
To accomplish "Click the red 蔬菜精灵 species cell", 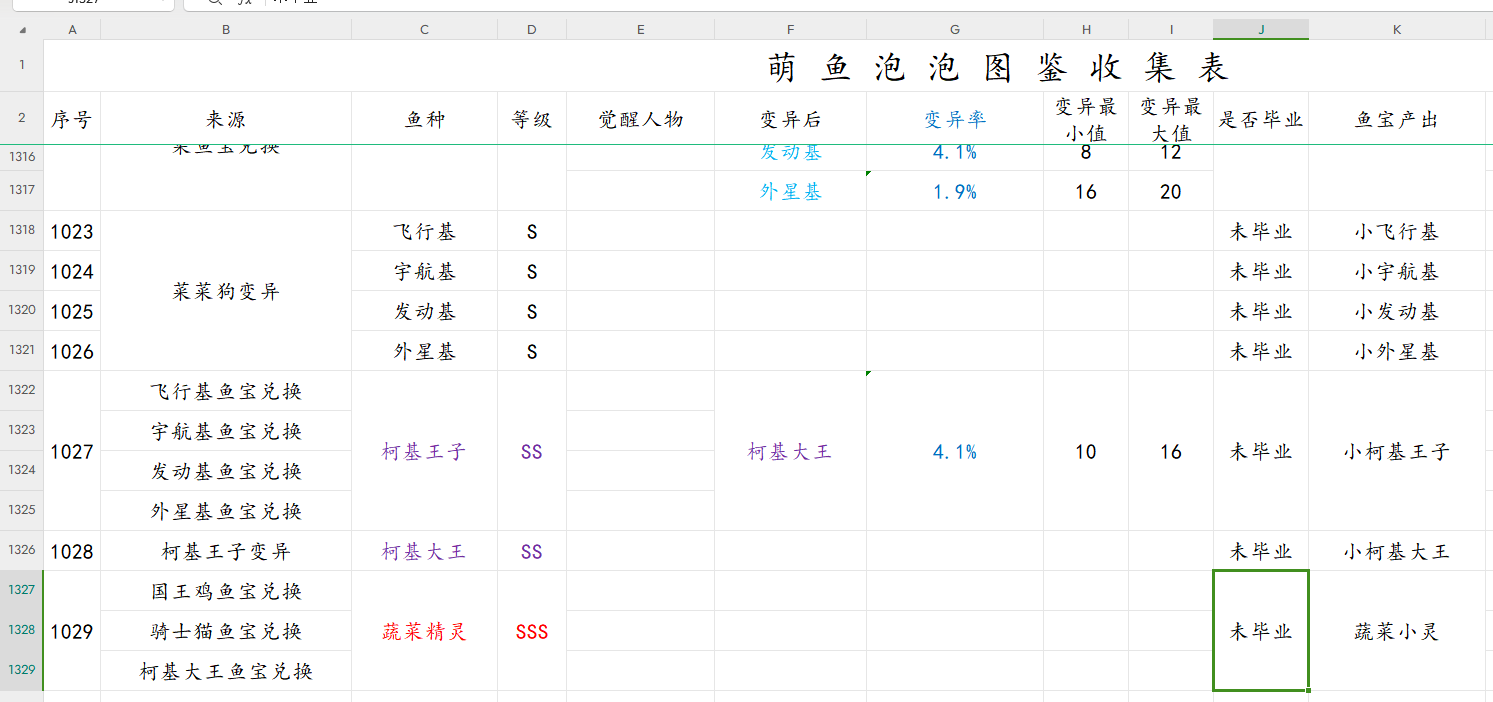I will pyautogui.click(x=424, y=631).
